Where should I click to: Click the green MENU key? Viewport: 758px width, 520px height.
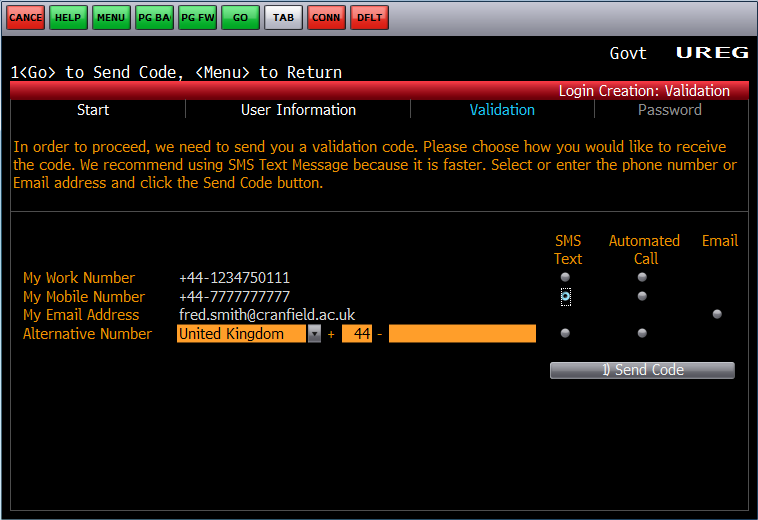(111, 18)
